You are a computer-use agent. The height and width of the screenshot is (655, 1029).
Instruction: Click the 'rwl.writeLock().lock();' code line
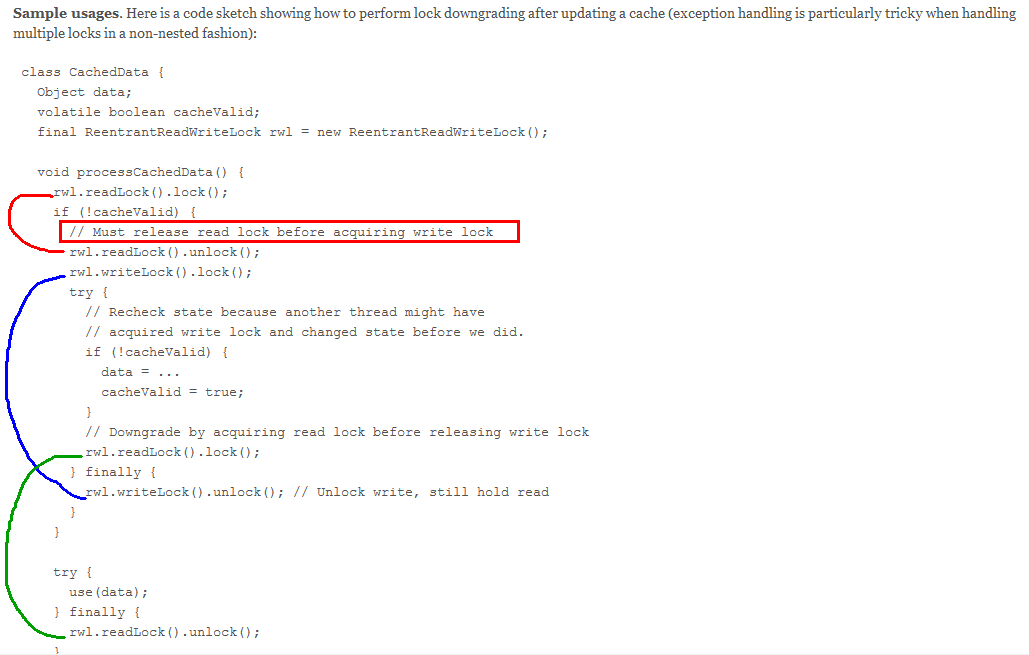point(161,272)
